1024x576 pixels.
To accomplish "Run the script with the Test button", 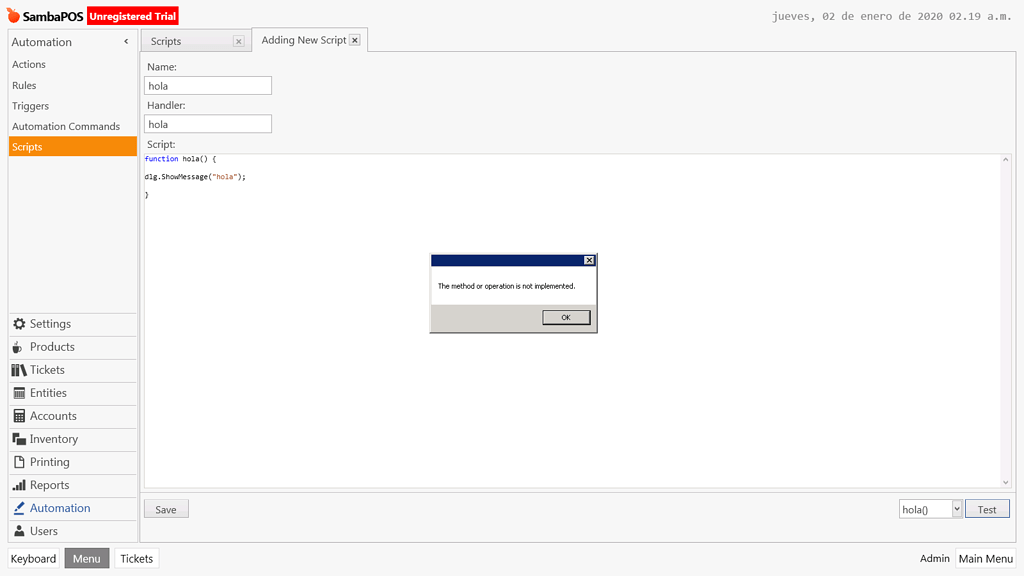I will coord(986,508).
